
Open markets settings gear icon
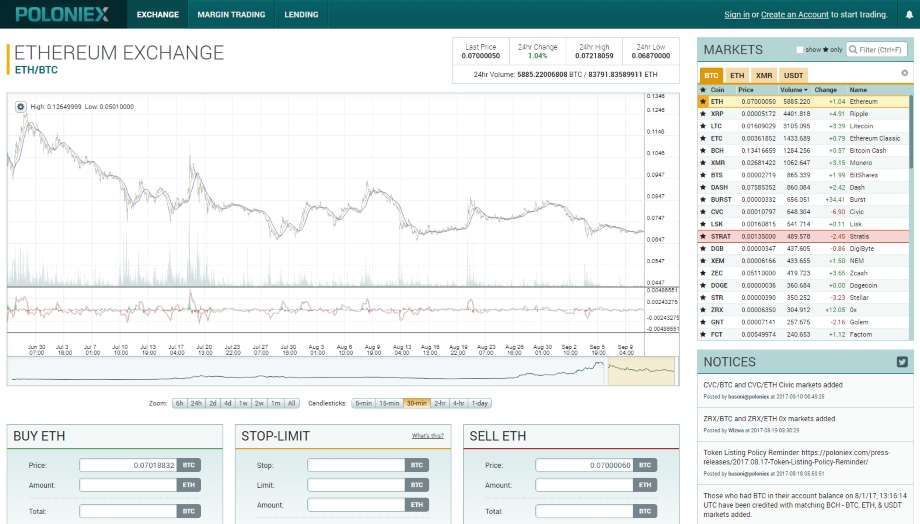tap(904, 73)
